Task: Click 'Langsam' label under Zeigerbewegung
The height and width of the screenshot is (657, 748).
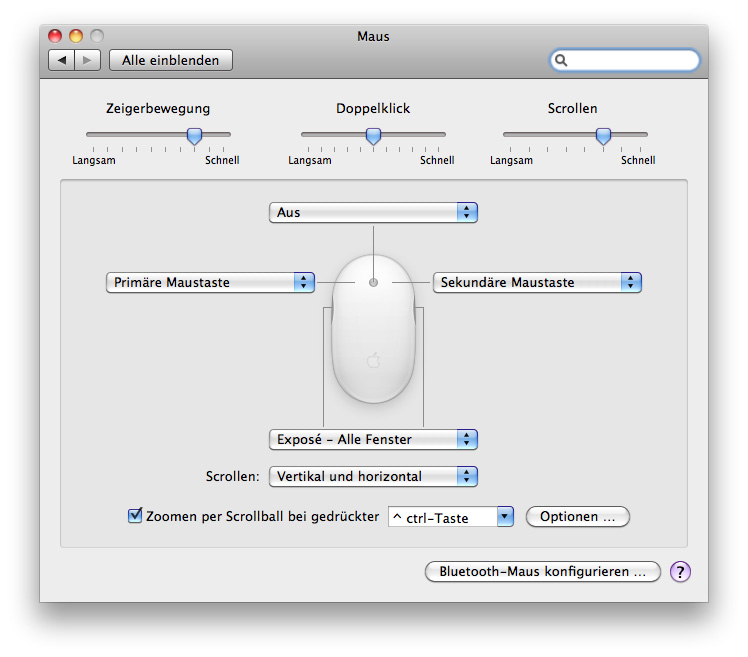Action: (94, 160)
